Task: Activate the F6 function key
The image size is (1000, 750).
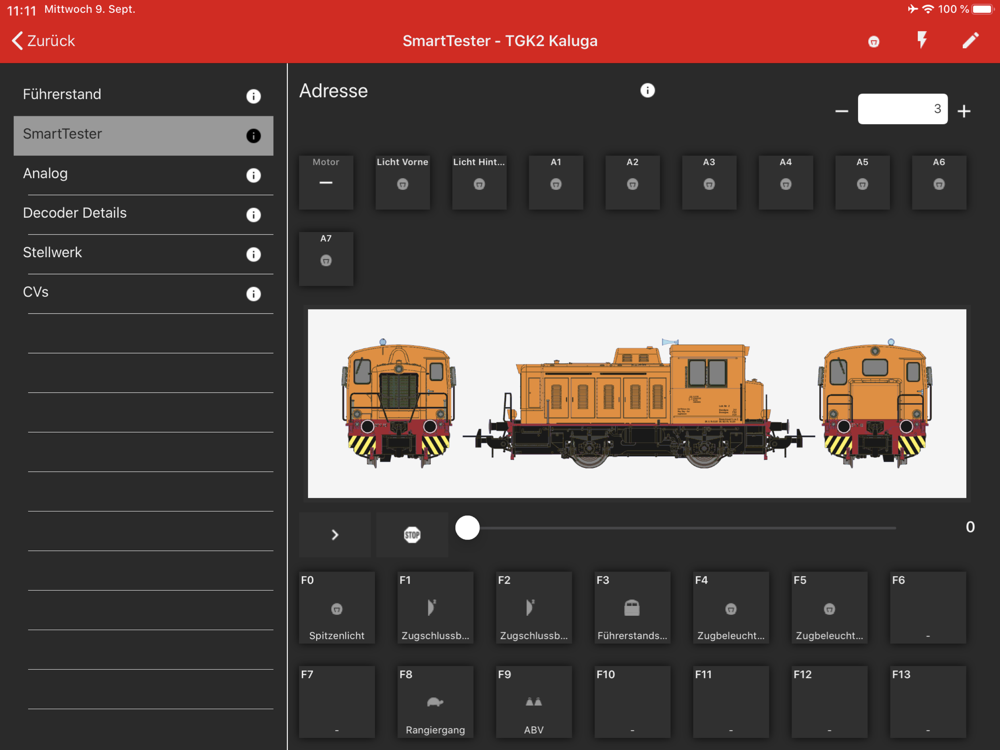Action: pyautogui.click(x=928, y=608)
